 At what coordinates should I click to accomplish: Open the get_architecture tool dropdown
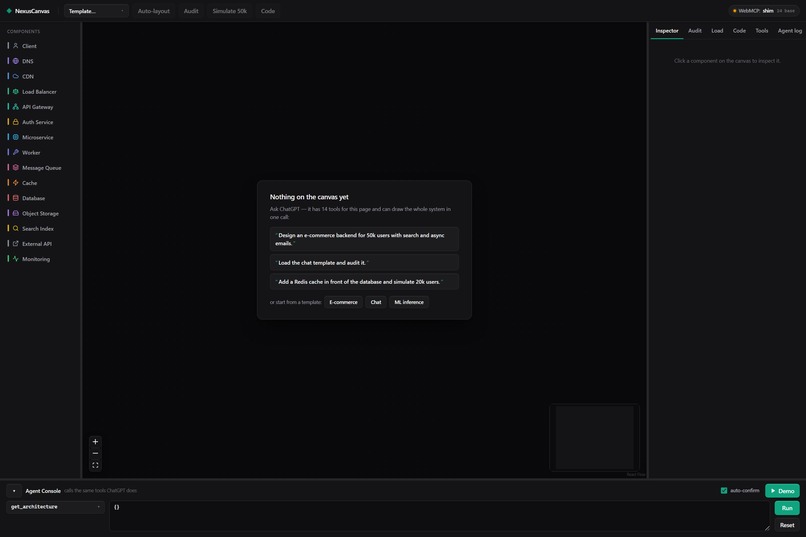coord(56,507)
